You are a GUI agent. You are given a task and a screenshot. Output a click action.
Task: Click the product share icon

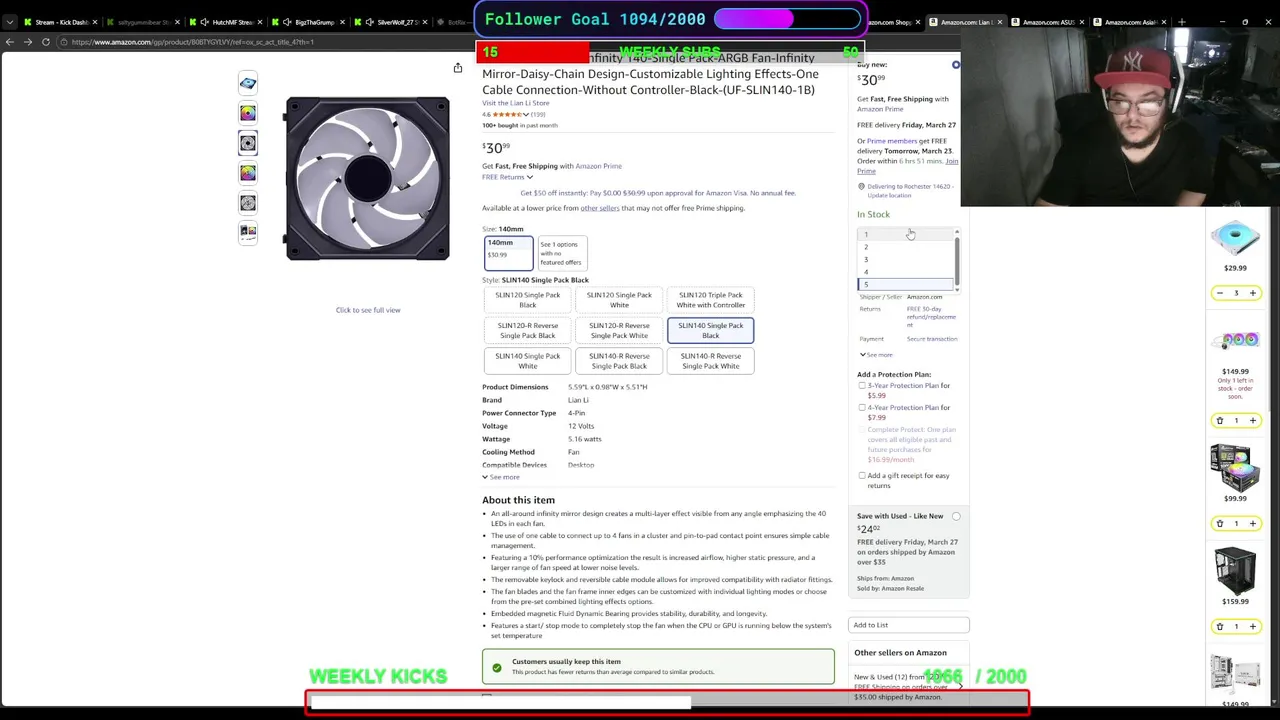tap(457, 68)
